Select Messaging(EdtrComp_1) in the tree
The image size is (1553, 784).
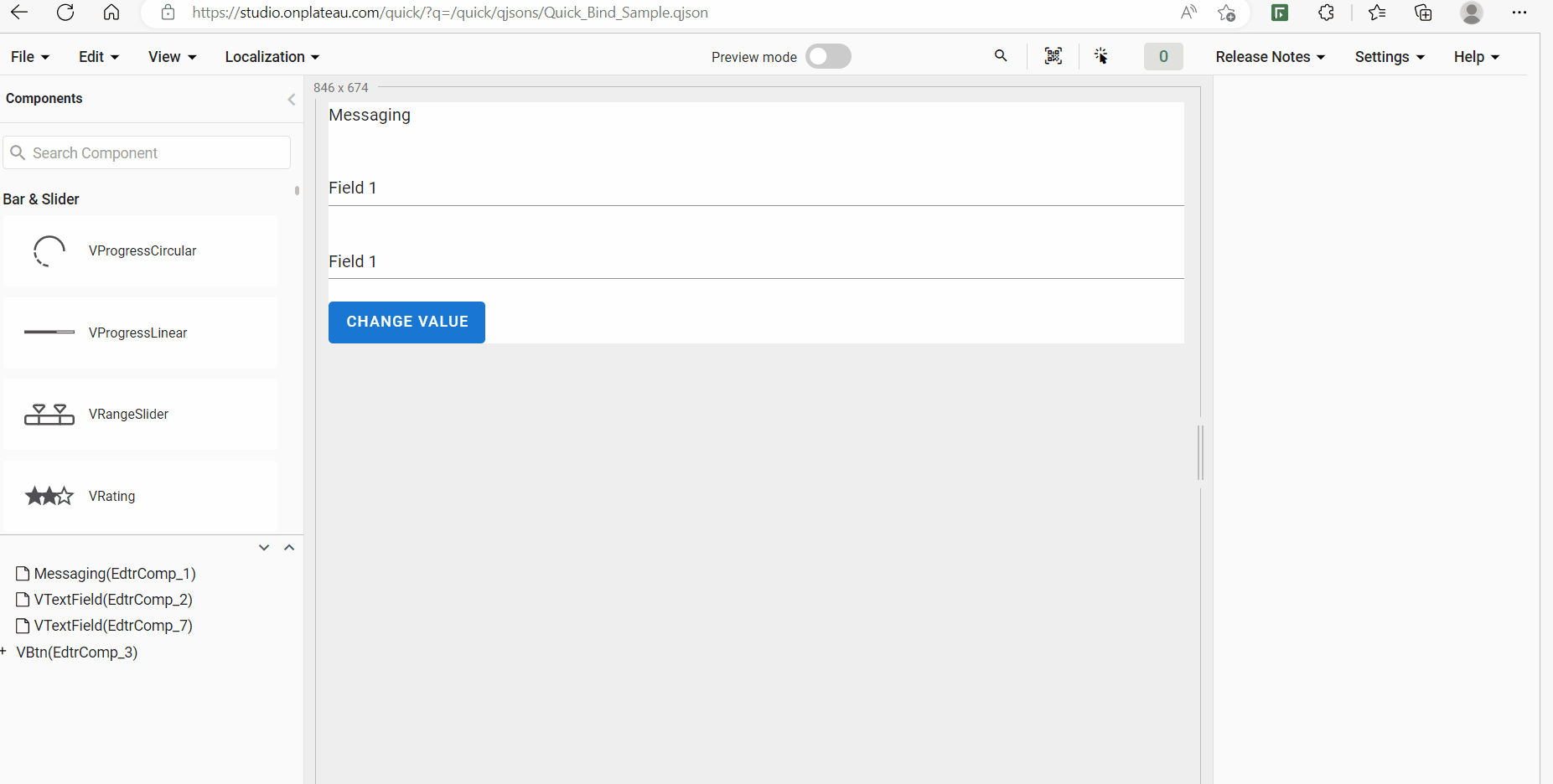click(115, 574)
